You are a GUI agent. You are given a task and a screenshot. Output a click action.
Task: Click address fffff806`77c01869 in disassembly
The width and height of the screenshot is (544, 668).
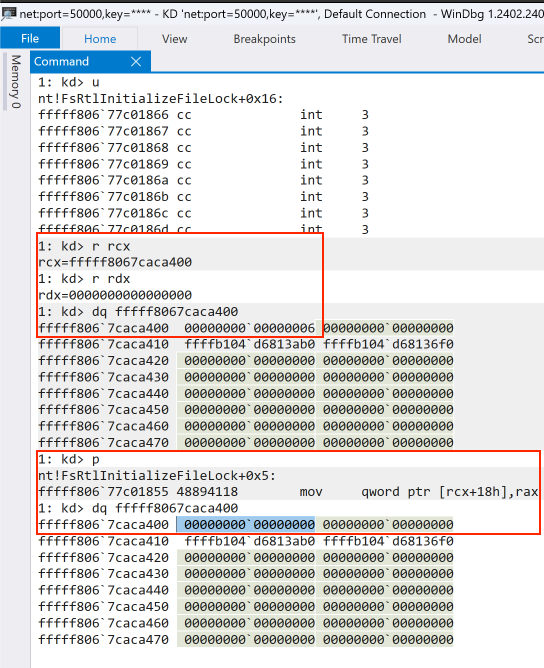tap(103, 164)
